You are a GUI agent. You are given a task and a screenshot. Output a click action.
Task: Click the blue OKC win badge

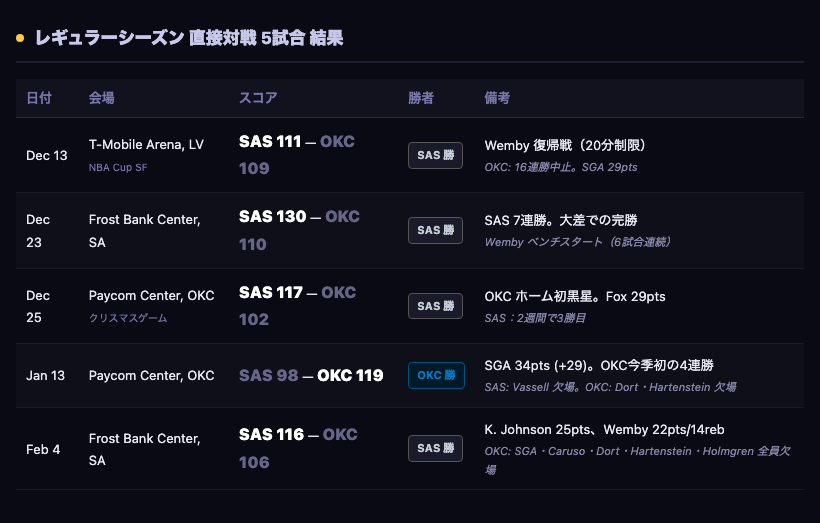[x=436, y=376]
